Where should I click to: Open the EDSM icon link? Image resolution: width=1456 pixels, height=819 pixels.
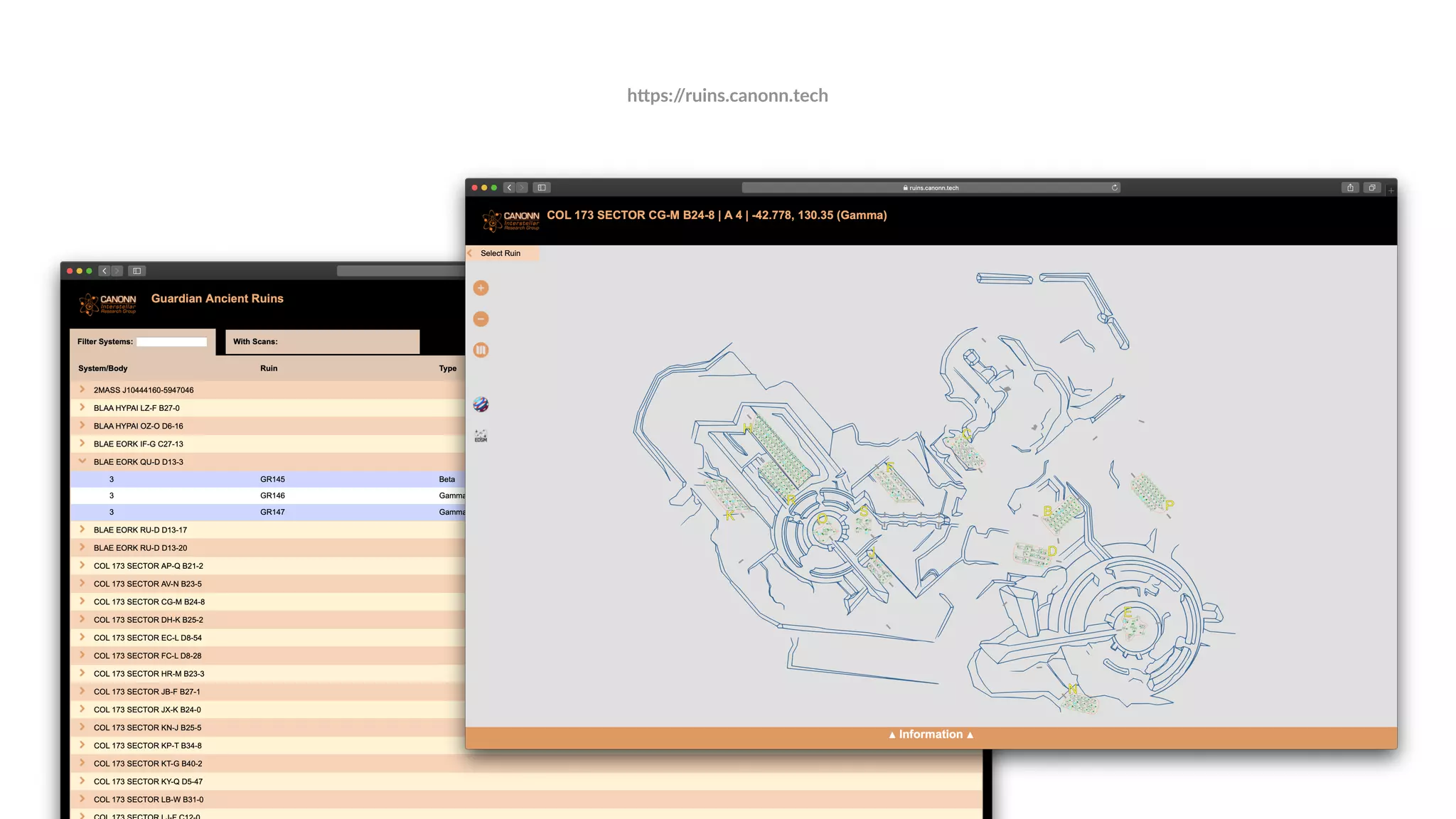click(481, 436)
